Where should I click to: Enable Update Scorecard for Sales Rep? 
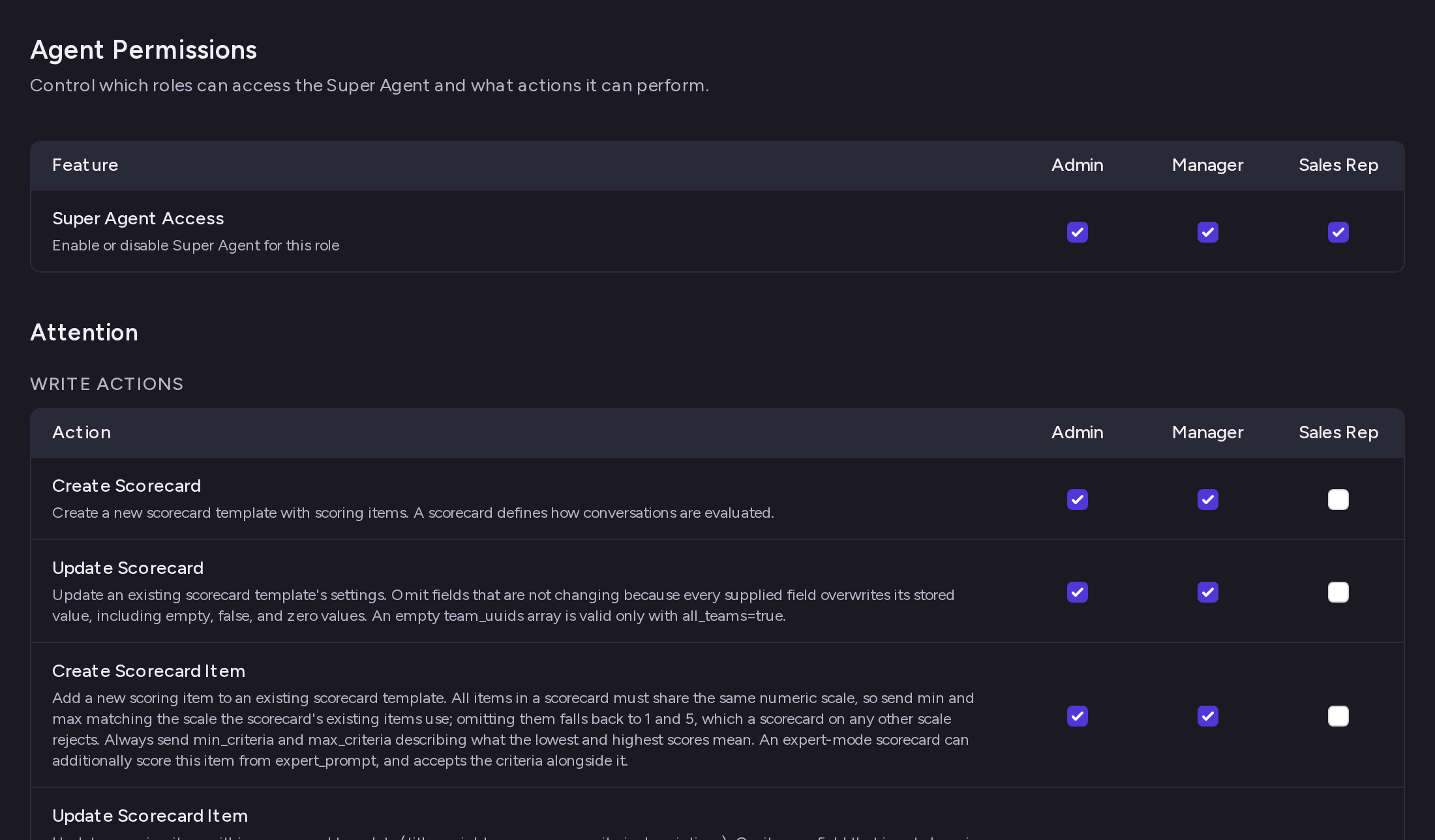coord(1338,592)
